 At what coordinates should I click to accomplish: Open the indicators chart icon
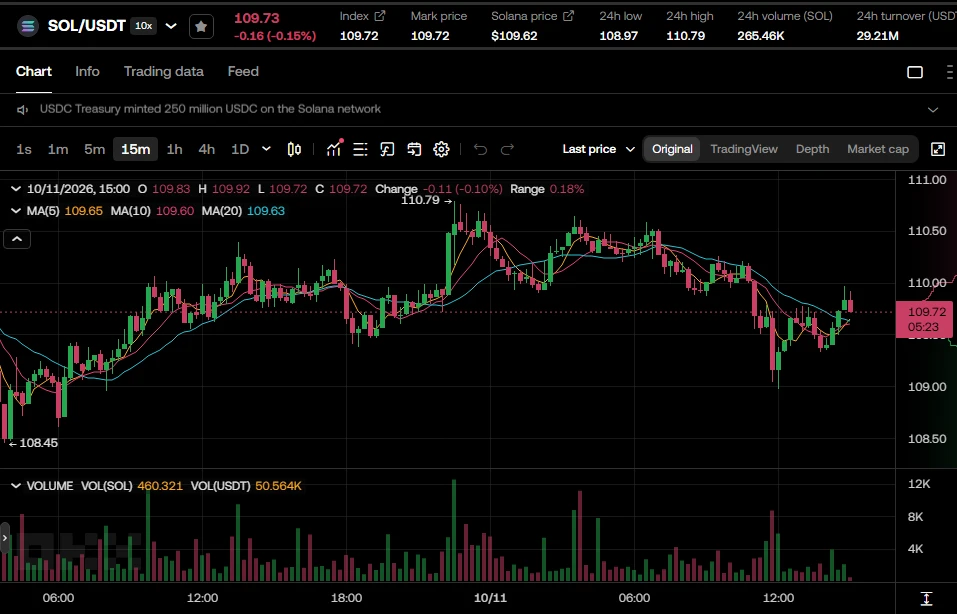(x=334, y=149)
